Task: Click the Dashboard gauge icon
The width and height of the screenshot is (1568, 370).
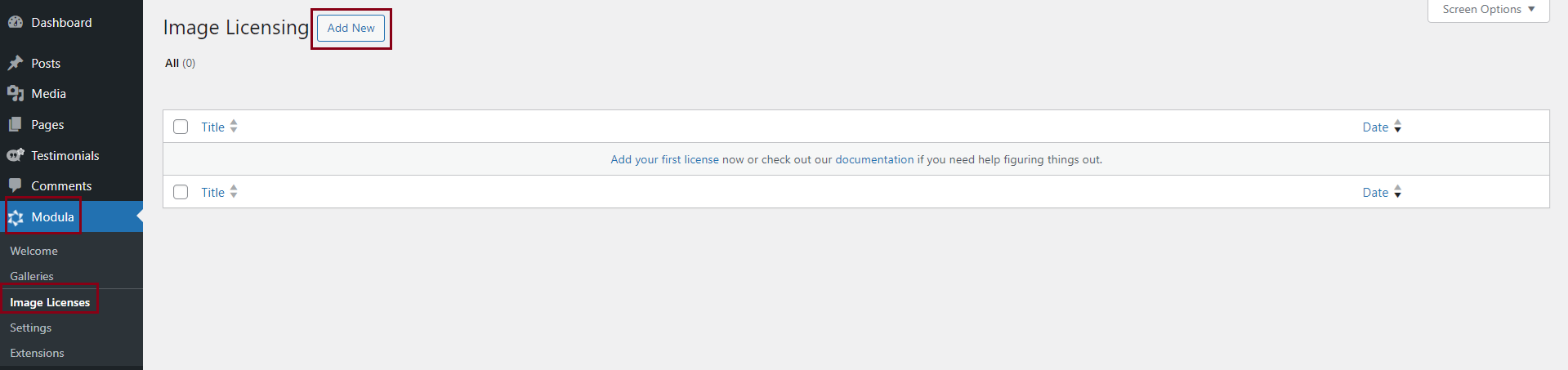Action: click(x=15, y=23)
